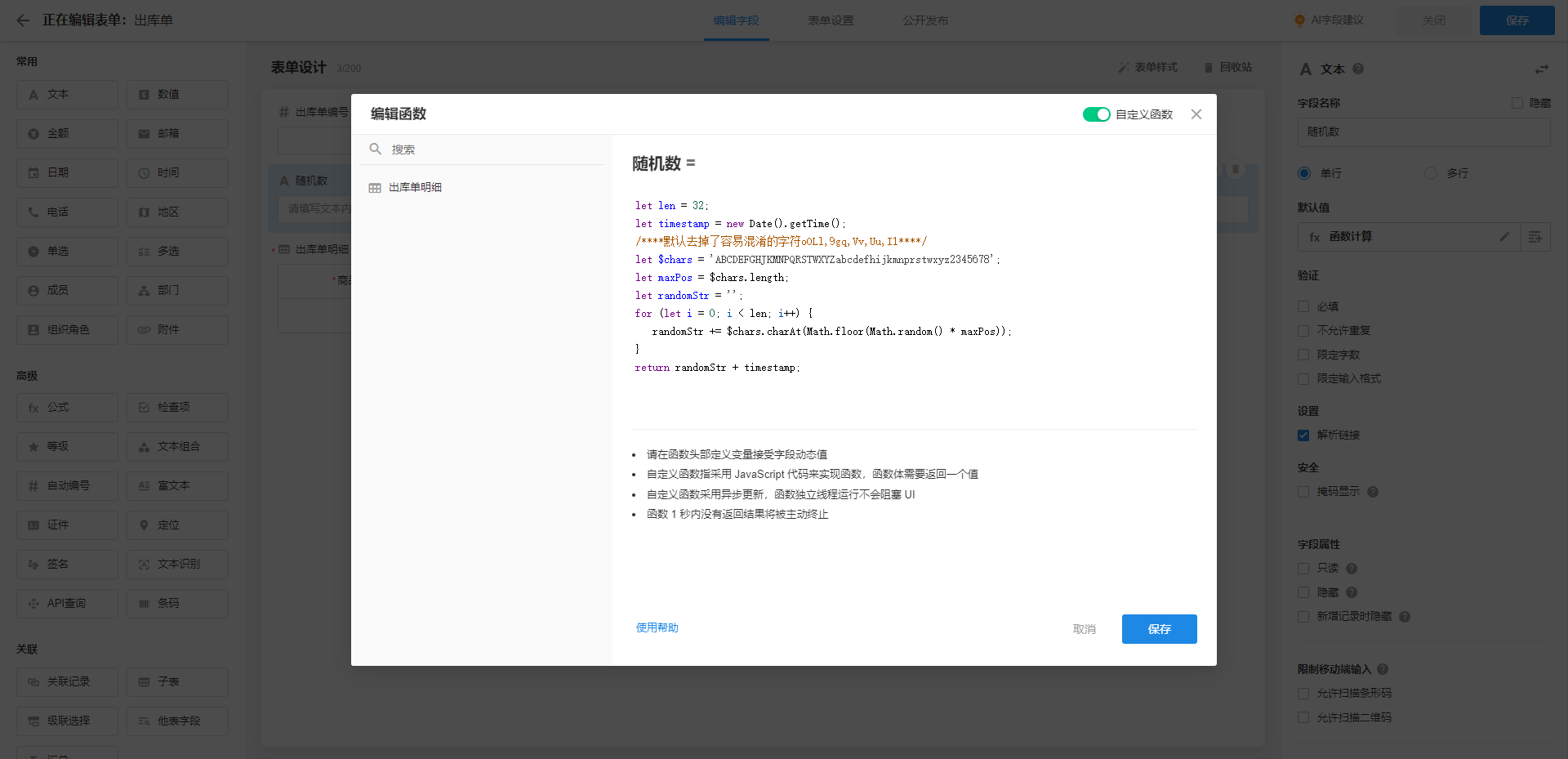Uncheck the 解析链接 checkbox
This screenshot has height=759, width=1568.
(x=1303, y=435)
